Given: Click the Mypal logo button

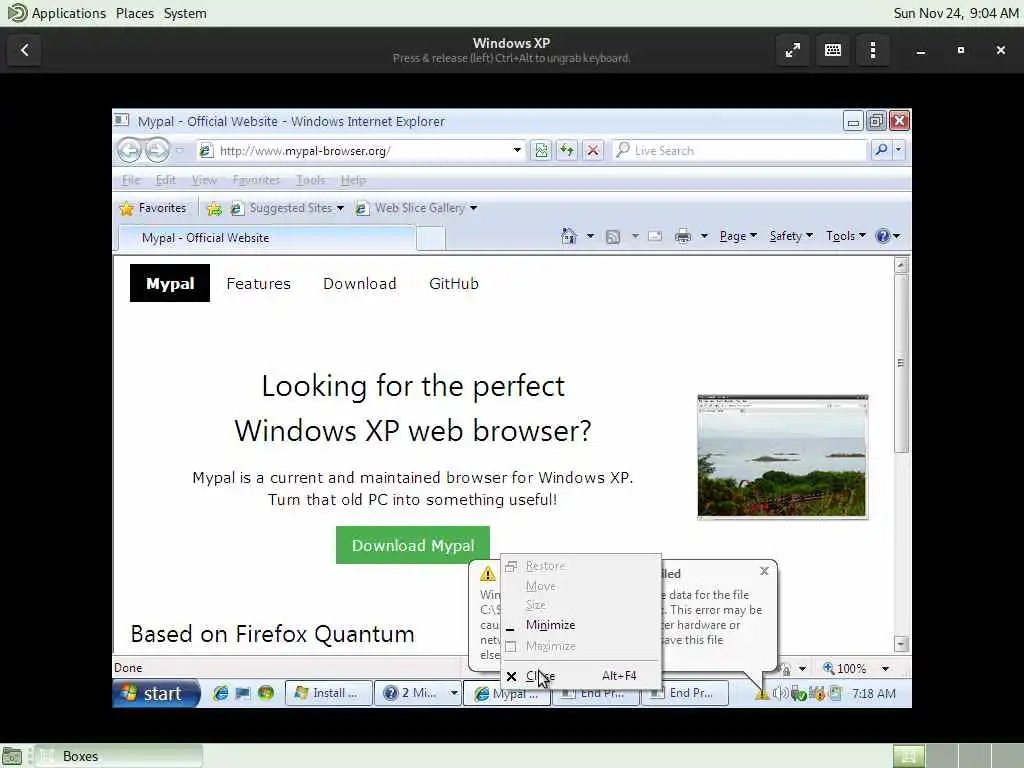Looking at the screenshot, I should [170, 283].
